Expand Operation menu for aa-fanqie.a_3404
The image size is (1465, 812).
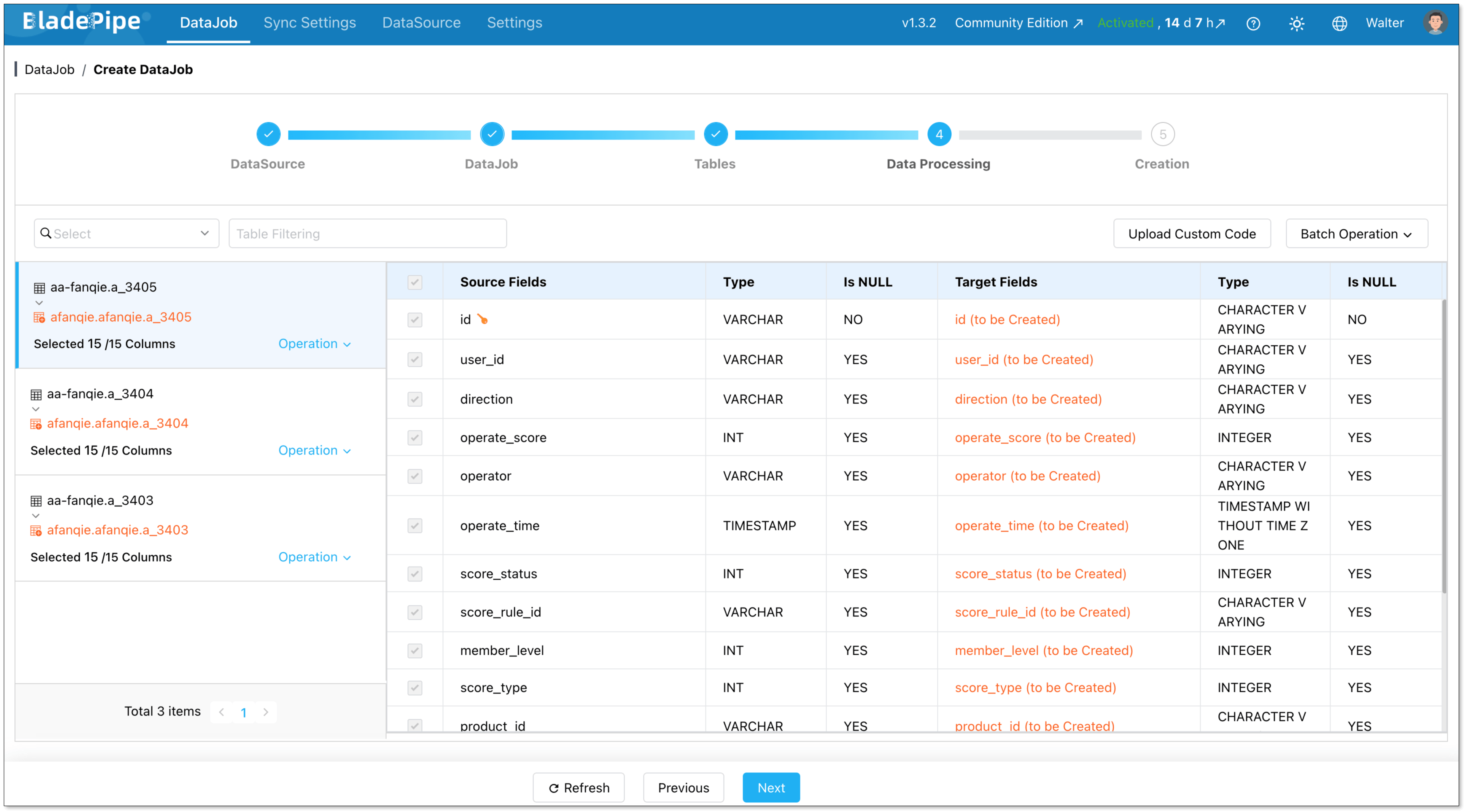pos(314,450)
